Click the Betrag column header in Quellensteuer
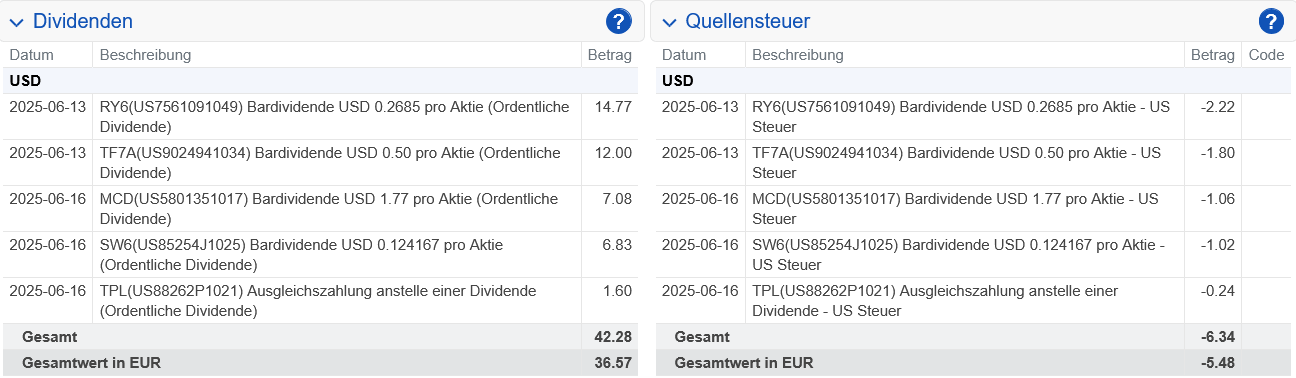The height and width of the screenshot is (378, 1296). [1213, 55]
